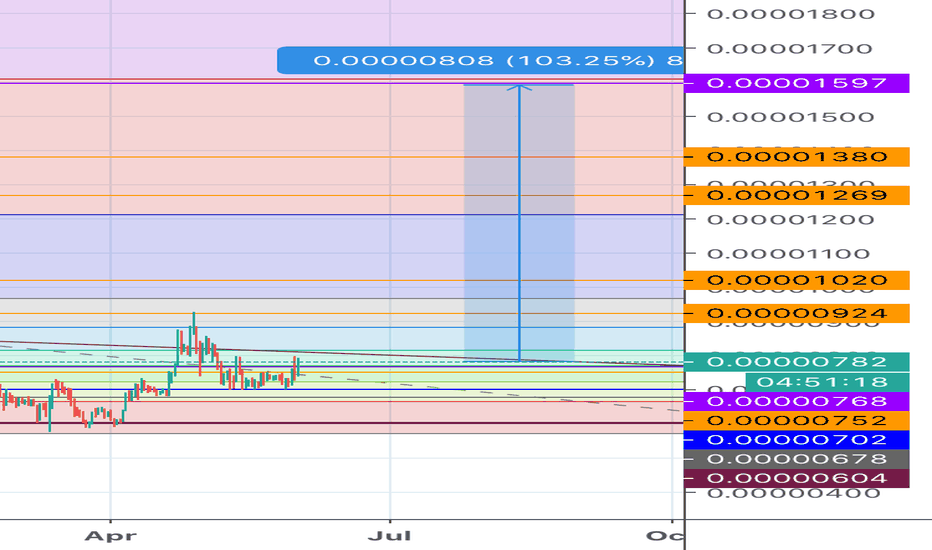
Task: Click the bar countdown timer 04:51:18
Action: 827,382
